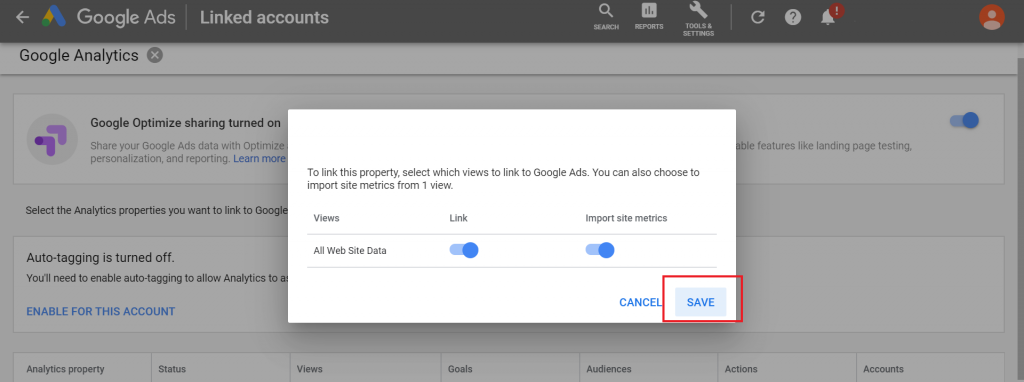This screenshot has width=1024, height=382.
Task: Click the dialog's Link column header
Action: click(x=458, y=218)
